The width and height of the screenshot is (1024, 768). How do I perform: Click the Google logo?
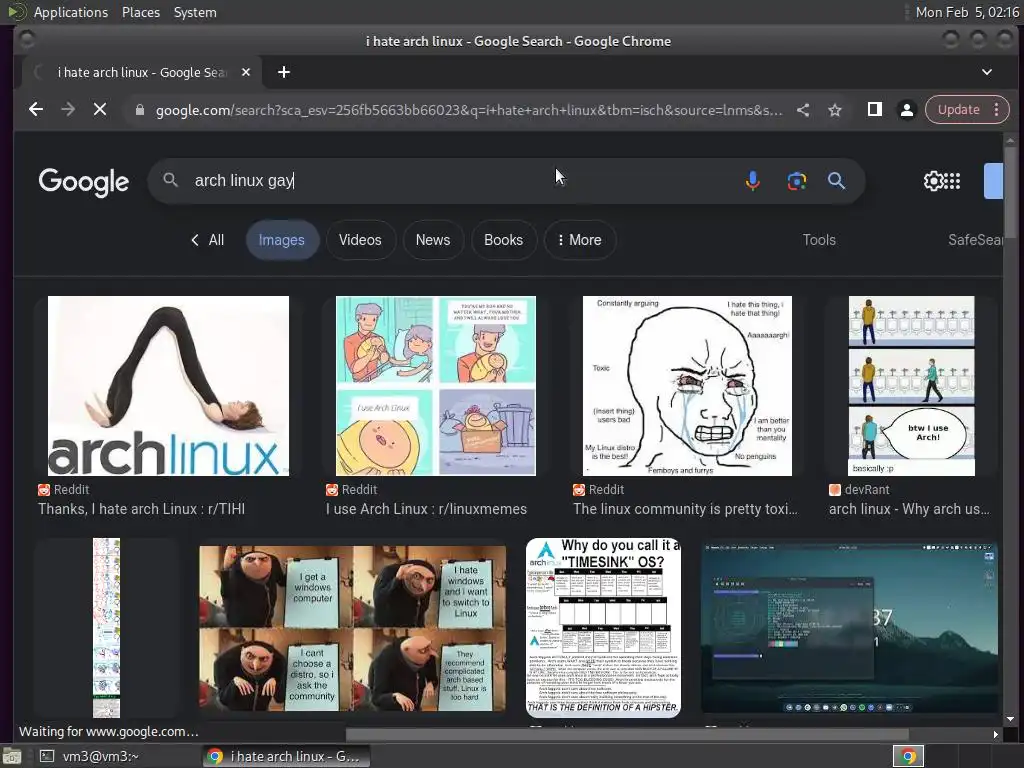coord(84,182)
